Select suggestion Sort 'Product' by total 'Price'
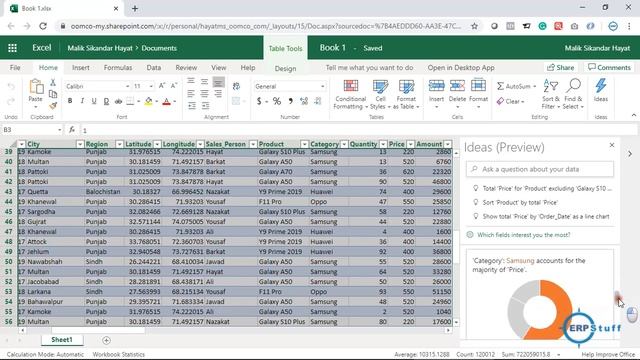 (520, 202)
